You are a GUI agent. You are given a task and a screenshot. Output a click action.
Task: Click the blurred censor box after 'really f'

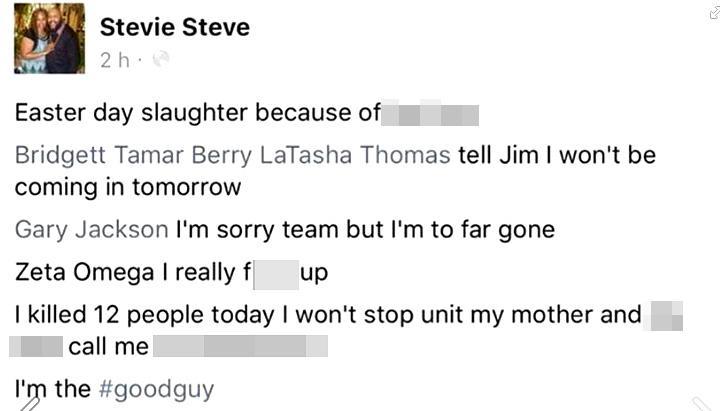point(276,275)
